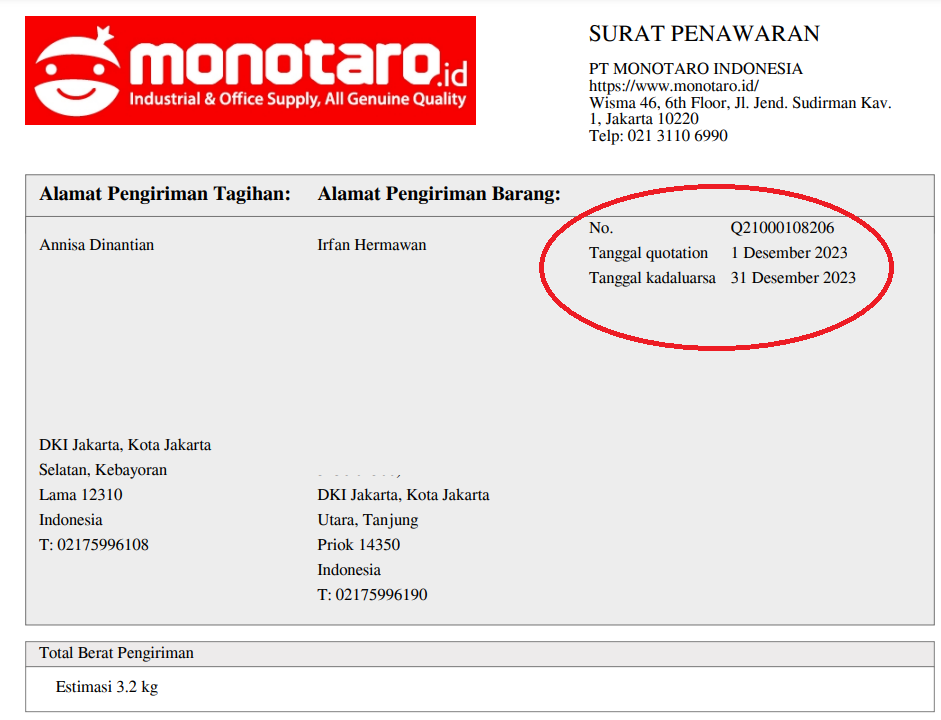Click the company phone Telp: 021 3110 6990
The width and height of the screenshot is (941, 720).
[x=658, y=135]
